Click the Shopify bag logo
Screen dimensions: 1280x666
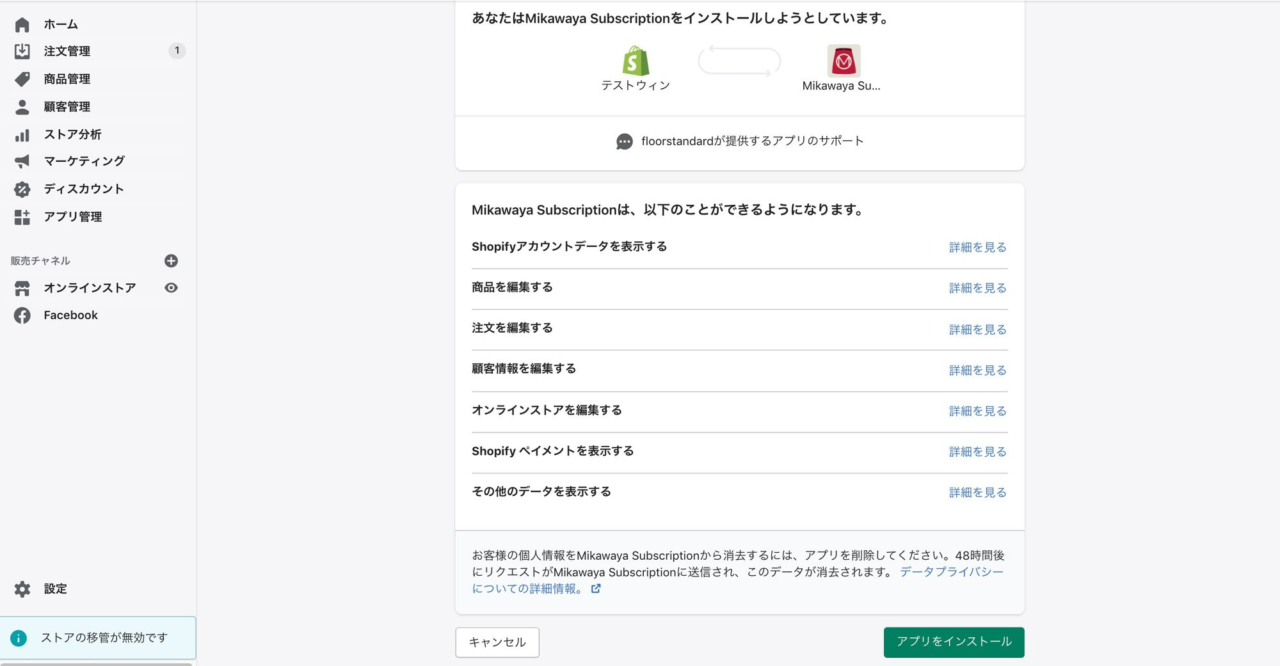(x=636, y=61)
